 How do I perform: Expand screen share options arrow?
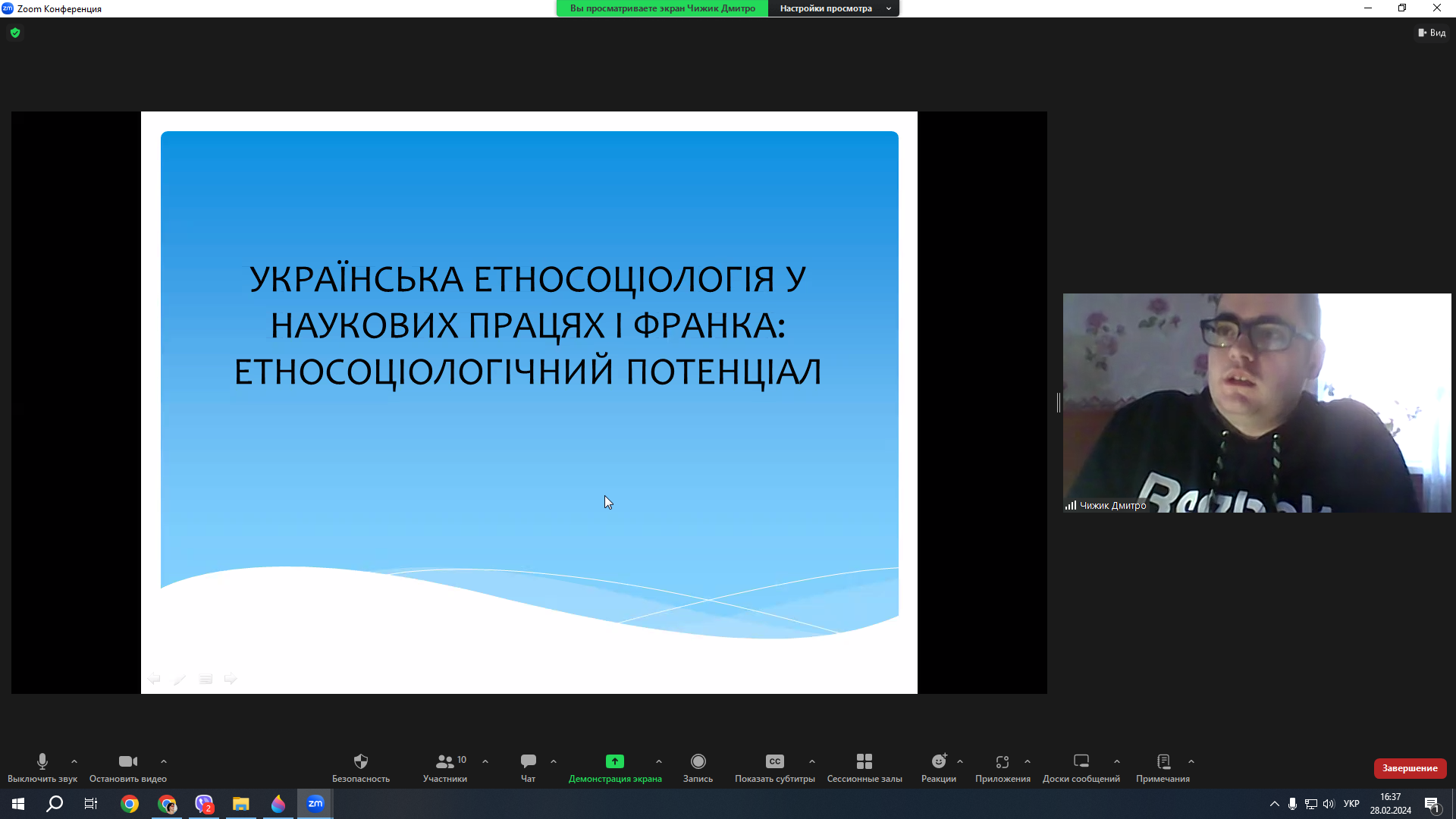[659, 761]
